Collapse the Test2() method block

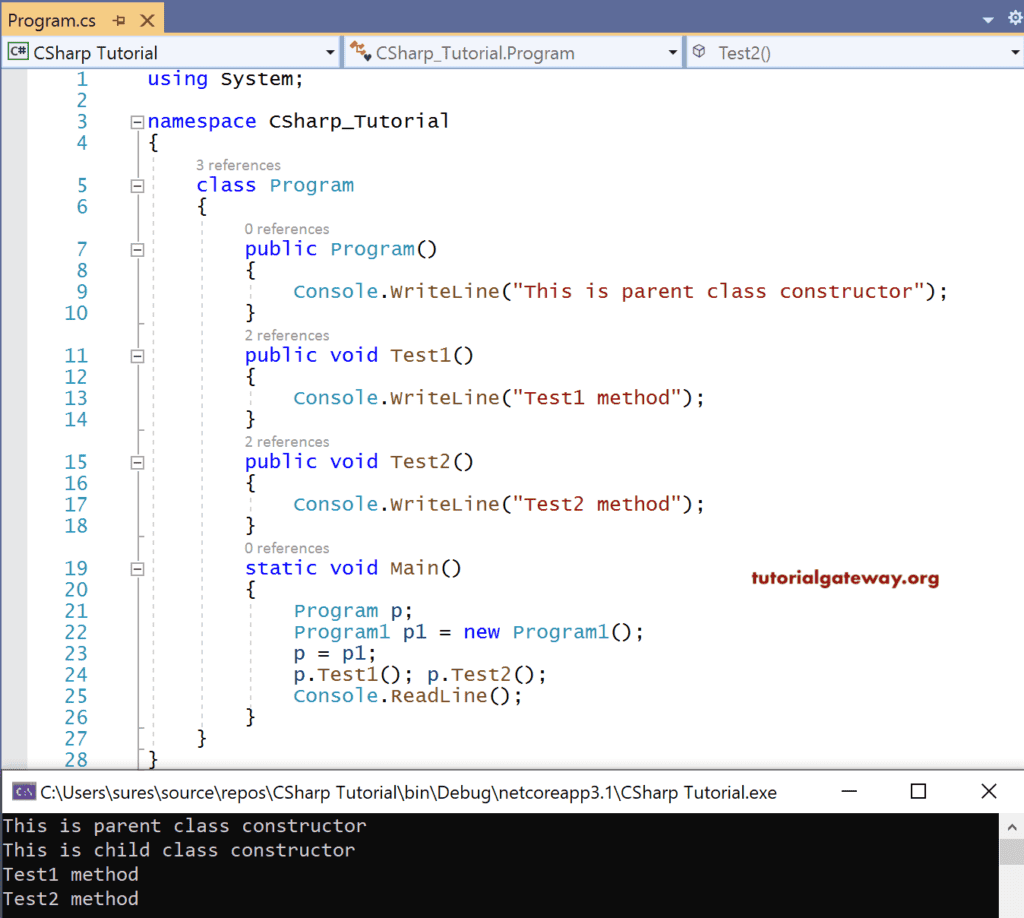[137, 462]
